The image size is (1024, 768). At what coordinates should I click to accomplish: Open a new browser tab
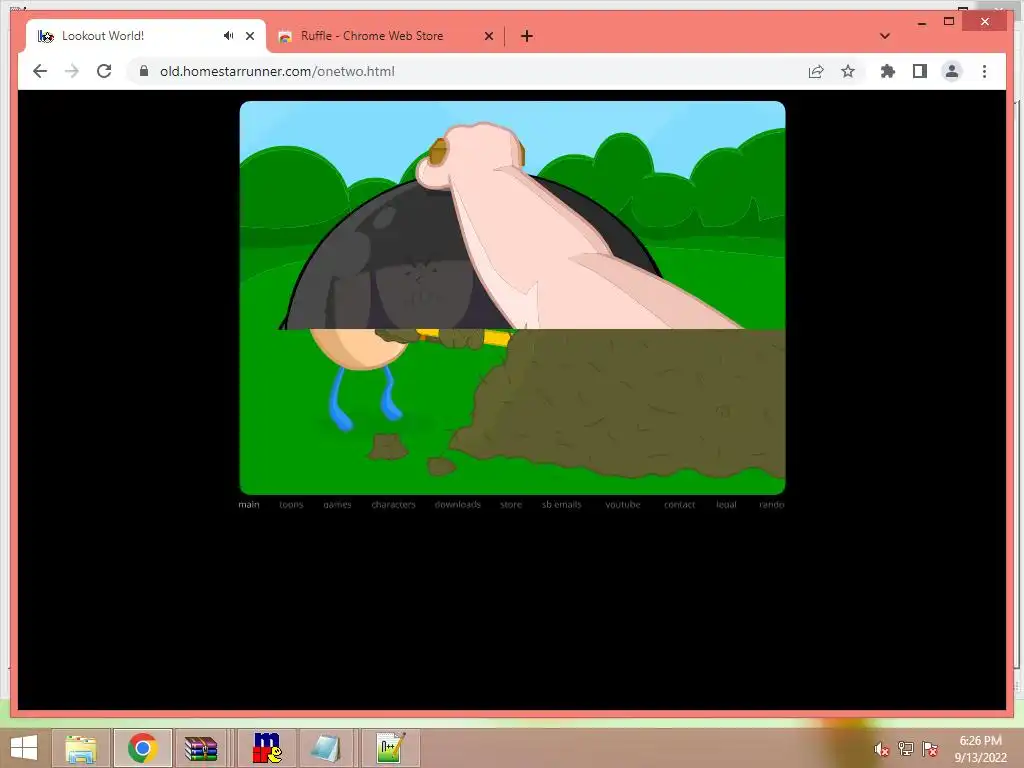pos(526,36)
